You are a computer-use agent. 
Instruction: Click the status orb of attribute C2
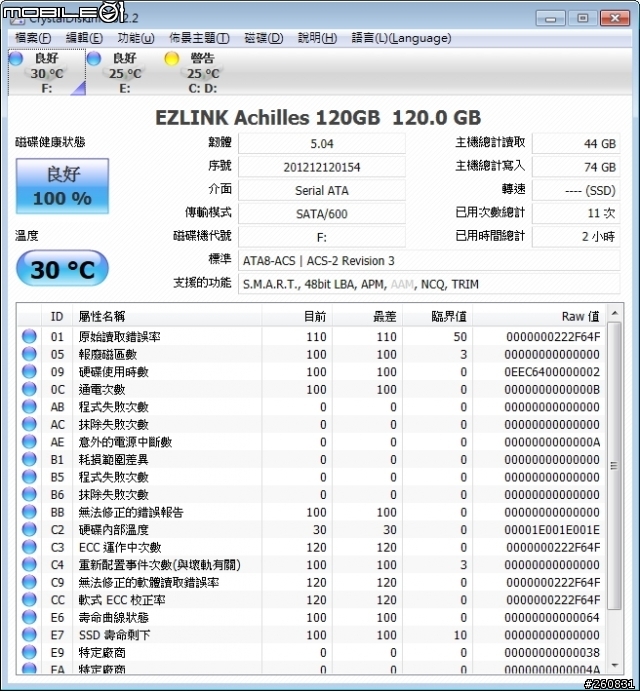(x=29, y=529)
